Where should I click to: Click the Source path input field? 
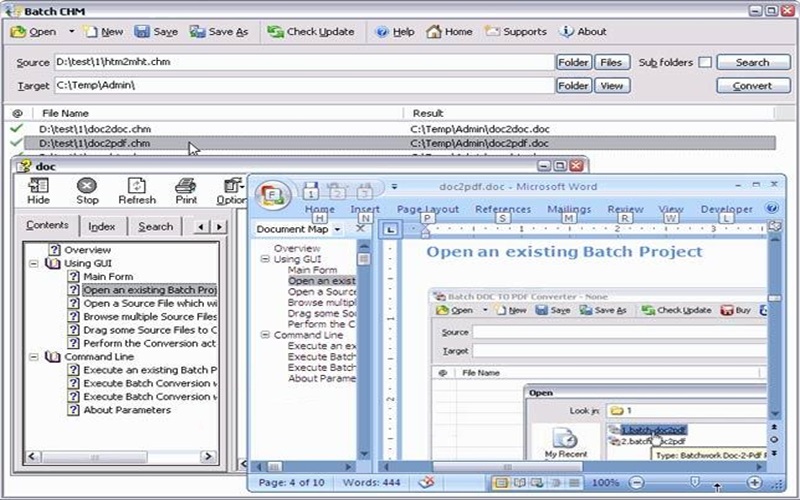[x=304, y=62]
